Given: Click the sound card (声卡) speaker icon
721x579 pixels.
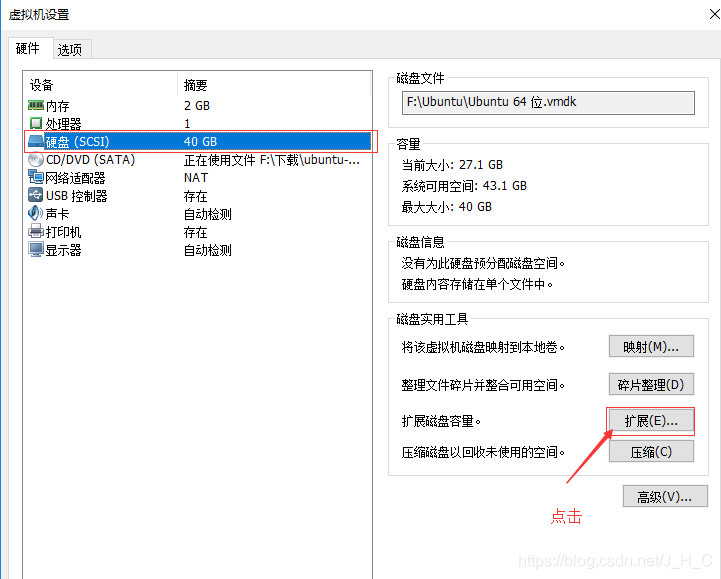Looking at the screenshot, I should [35, 213].
